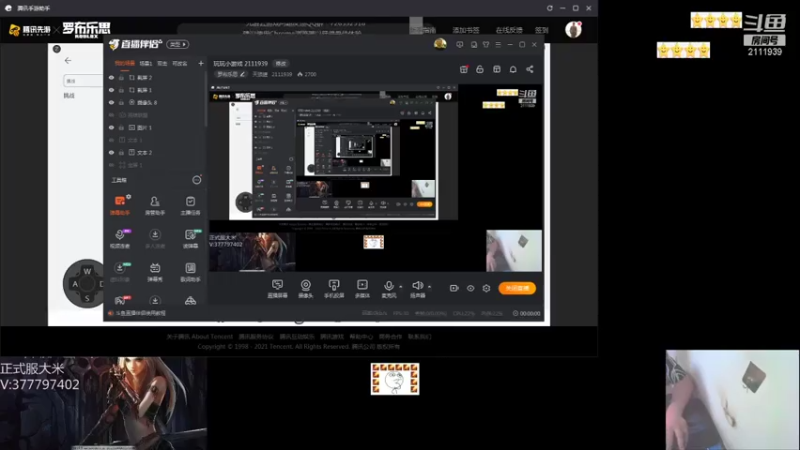Open the video co-stream microphone tool
800x450 pixels.
point(120,238)
